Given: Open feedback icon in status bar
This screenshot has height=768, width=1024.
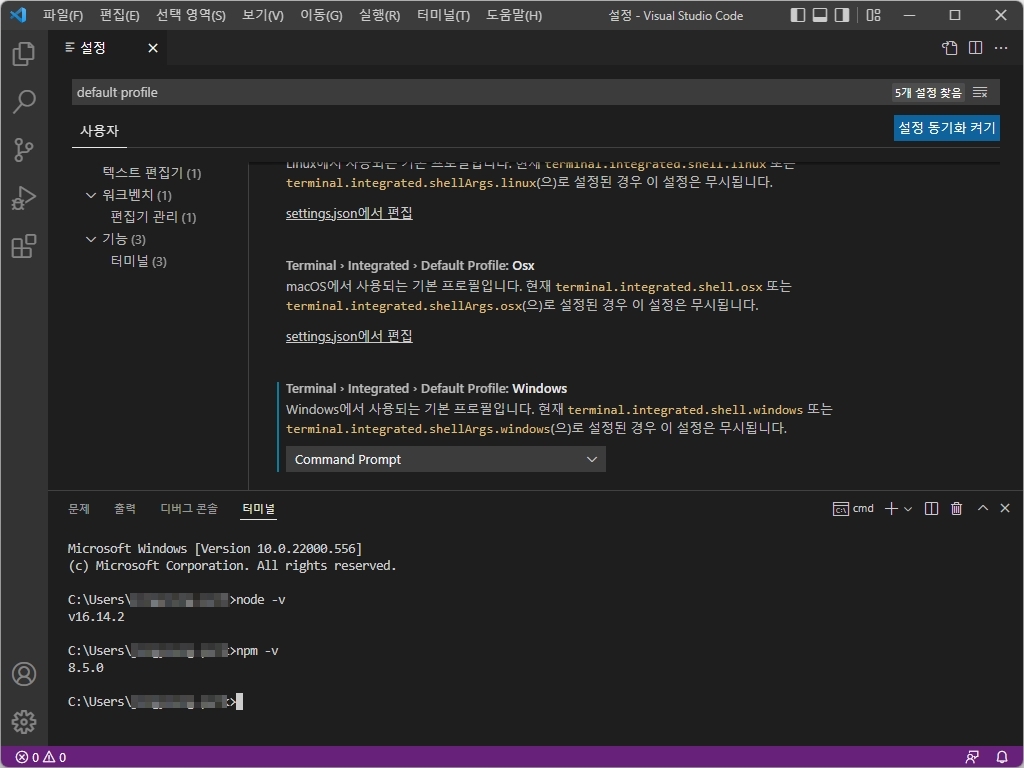Looking at the screenshot, I should point(972,758).
